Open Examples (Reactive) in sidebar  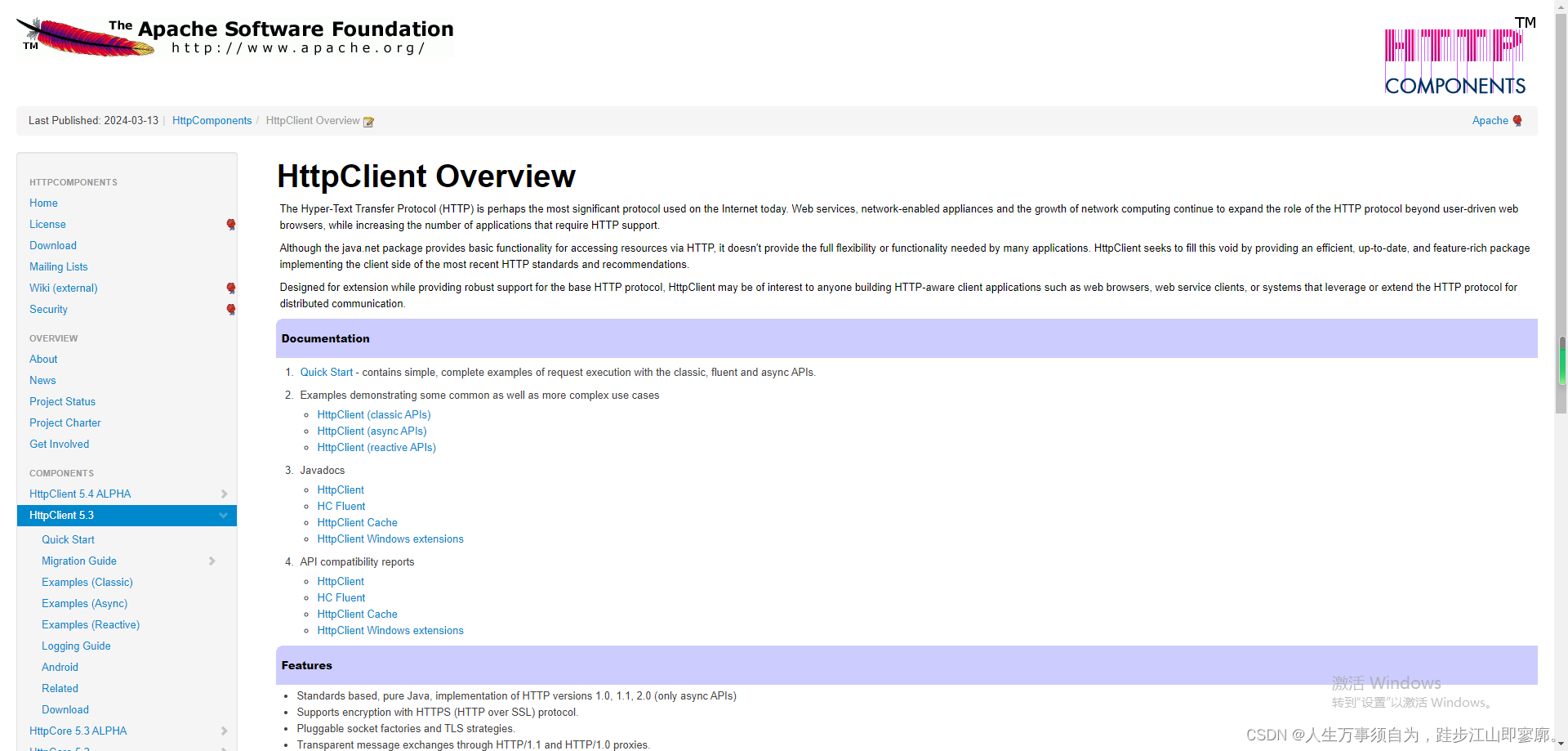[x=91, y=625]
